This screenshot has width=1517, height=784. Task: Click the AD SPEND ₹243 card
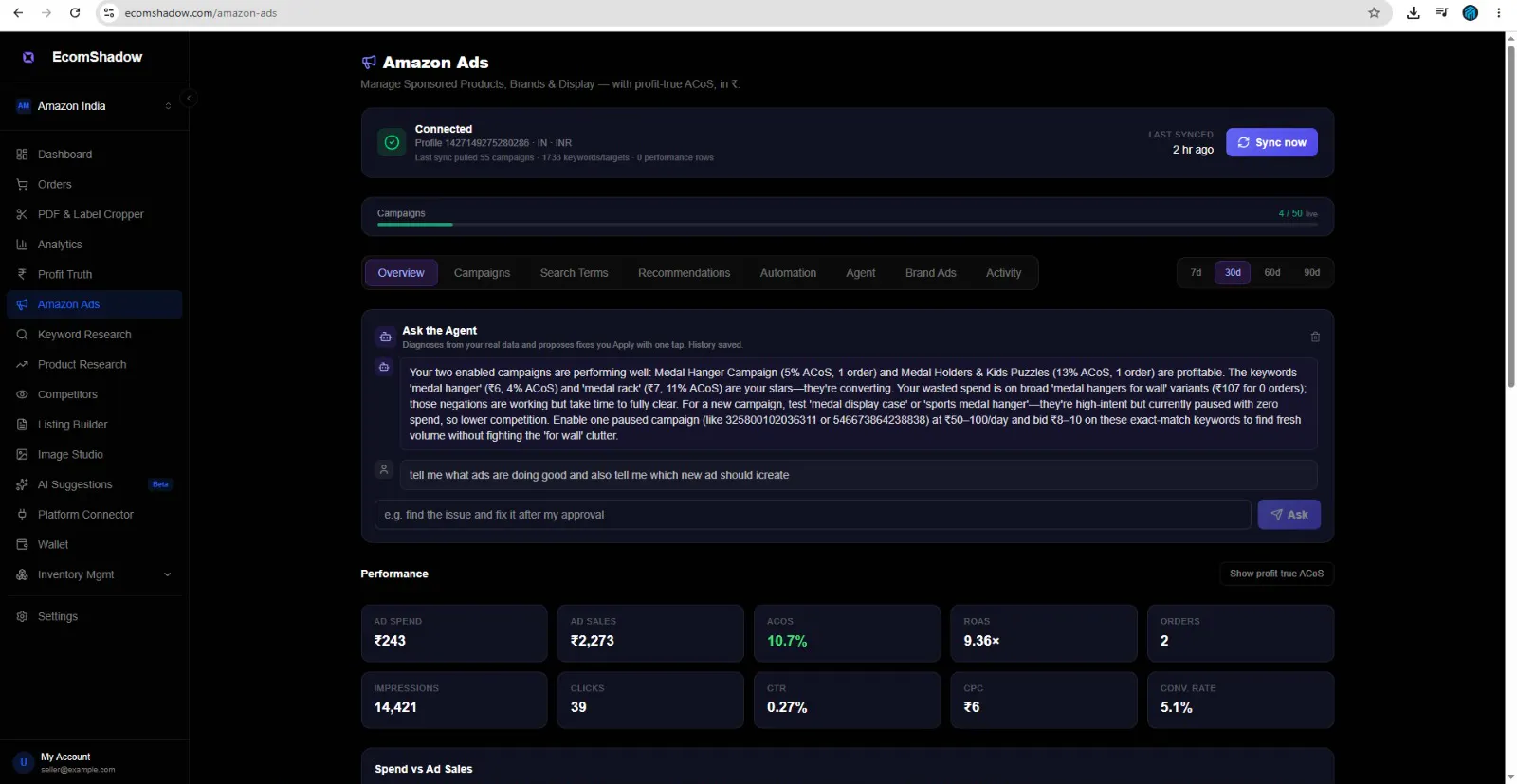click(x=454, y=633)
